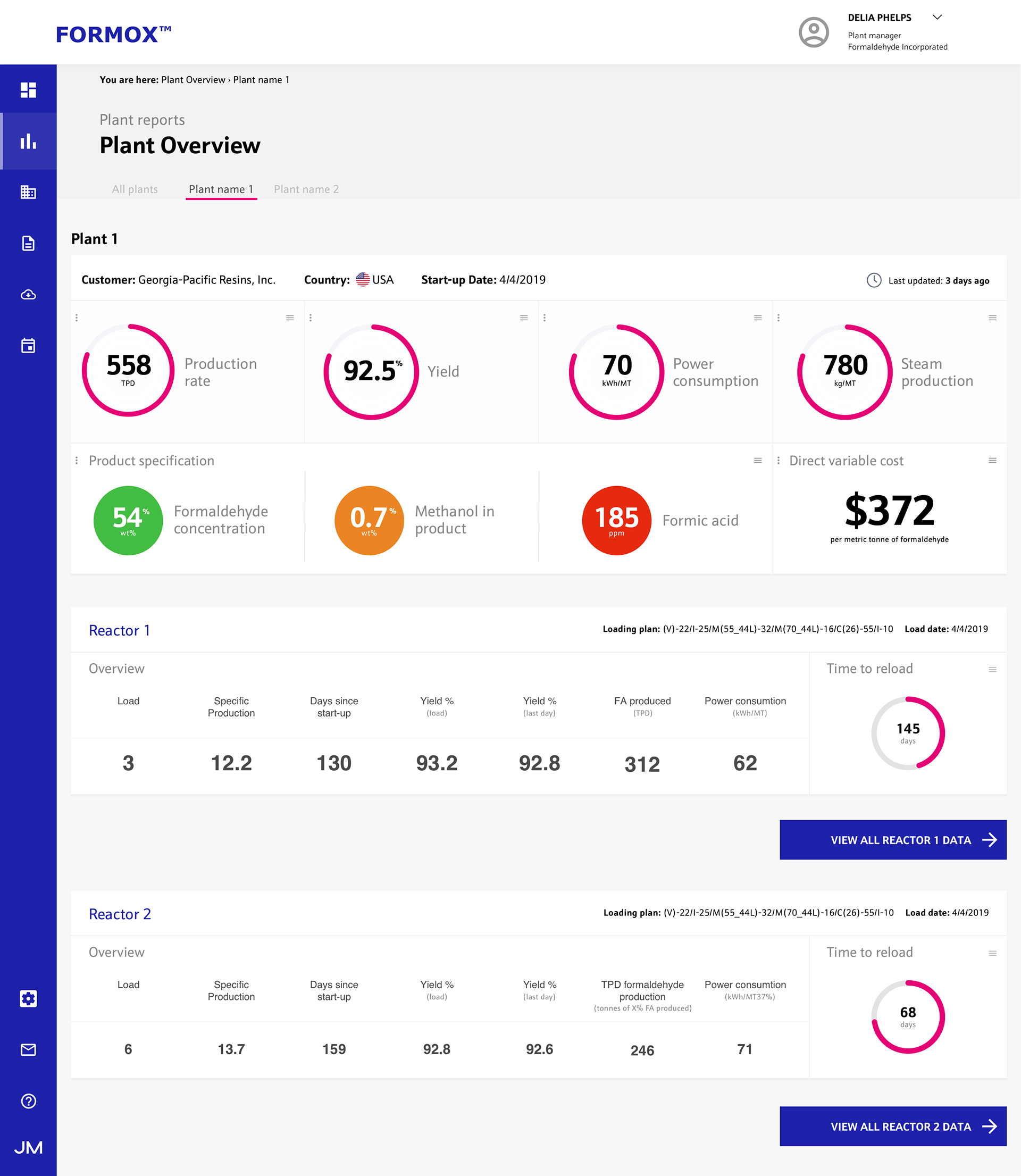Expand the Delia Phelps account dropdown chevron

pos(936,17)
